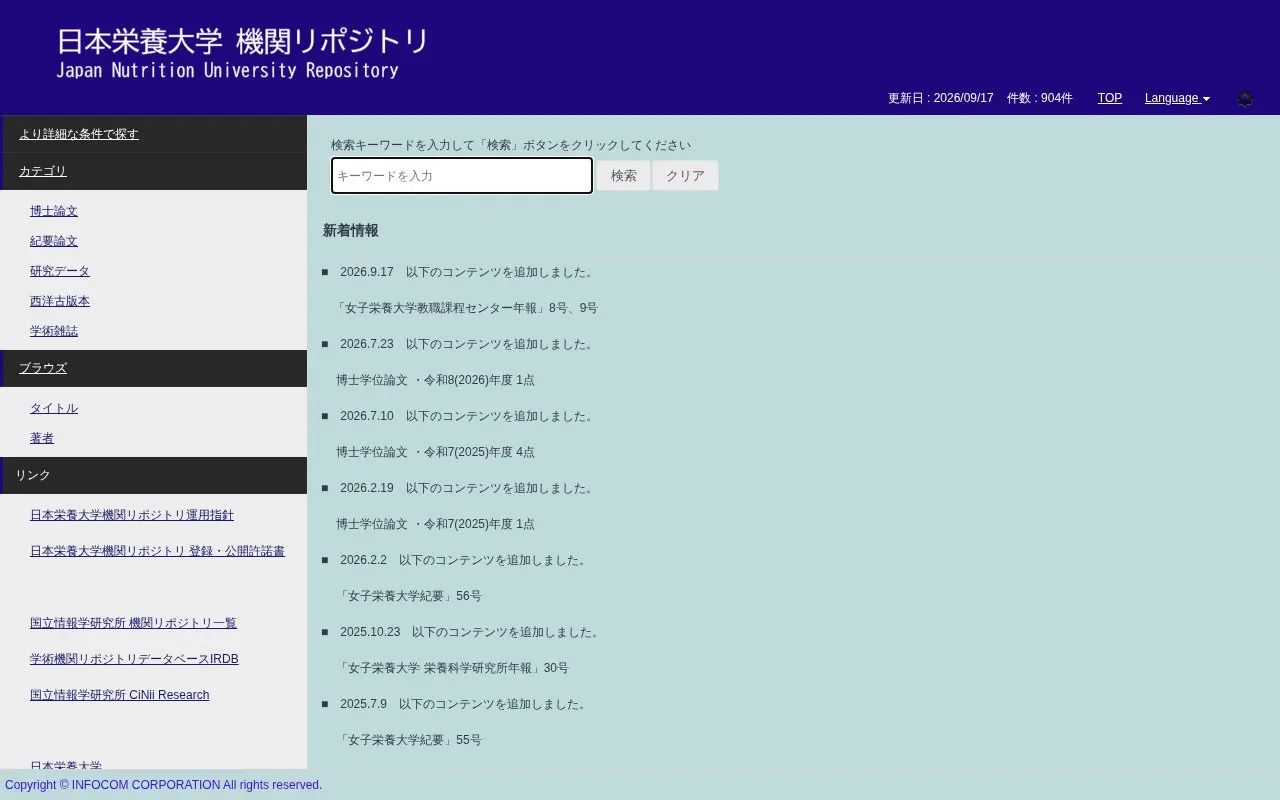Select 西洋古版本 category
This screenshot has height=800, width=1280.
point(60,301)
